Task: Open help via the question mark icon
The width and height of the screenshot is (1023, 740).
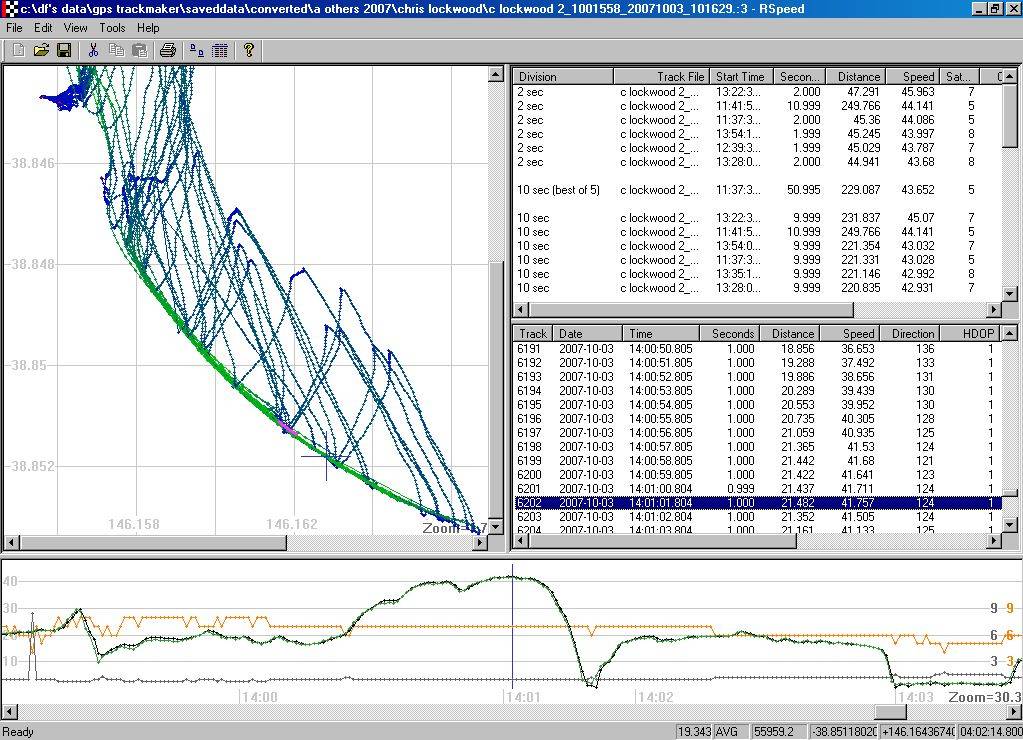Action: (x=248, y=50)
